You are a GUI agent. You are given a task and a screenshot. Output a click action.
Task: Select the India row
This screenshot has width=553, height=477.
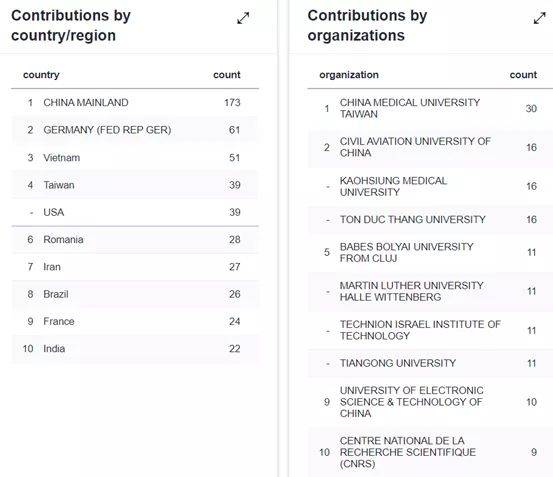coord(135,349)
